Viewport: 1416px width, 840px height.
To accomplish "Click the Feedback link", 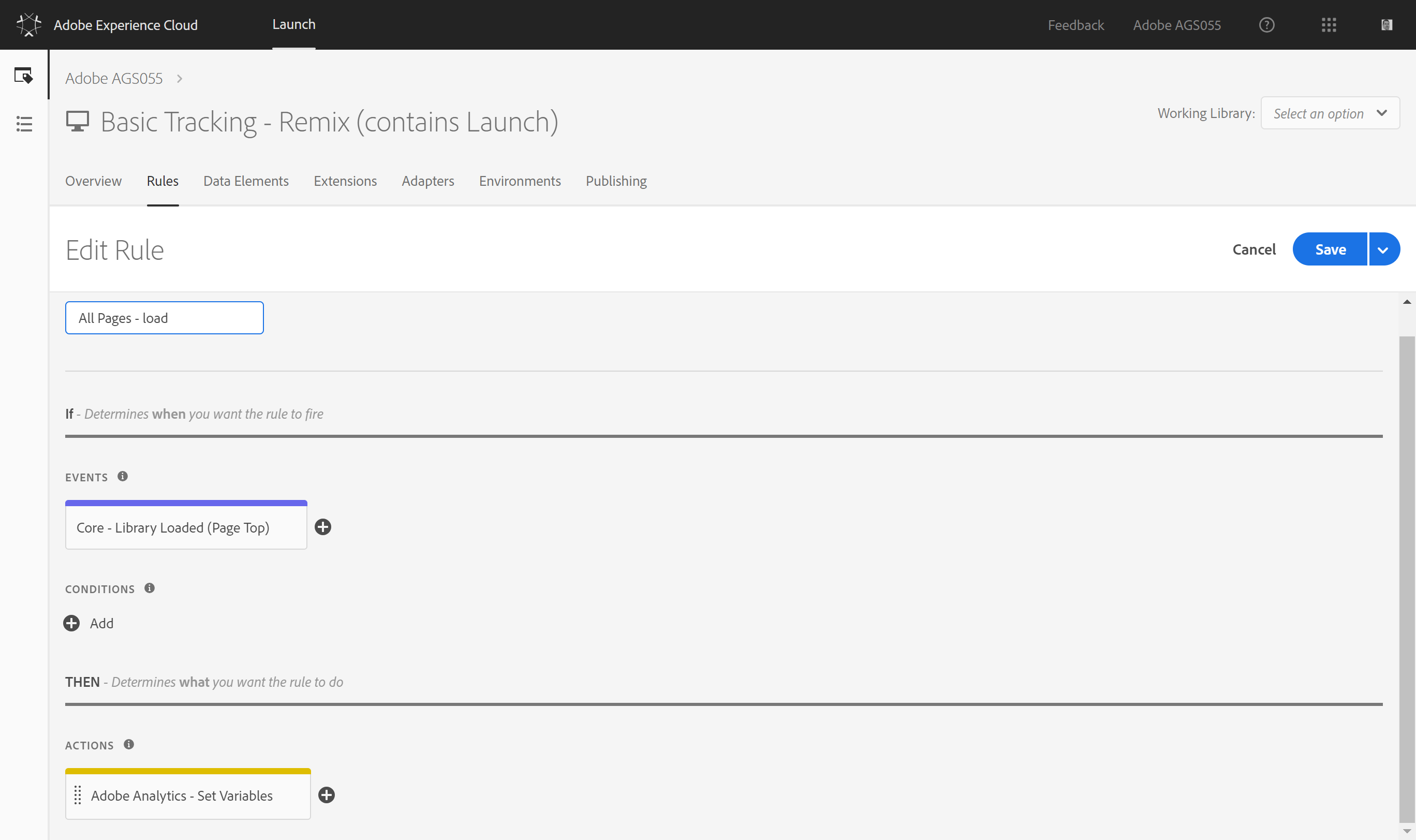I will coord(1075,25).
